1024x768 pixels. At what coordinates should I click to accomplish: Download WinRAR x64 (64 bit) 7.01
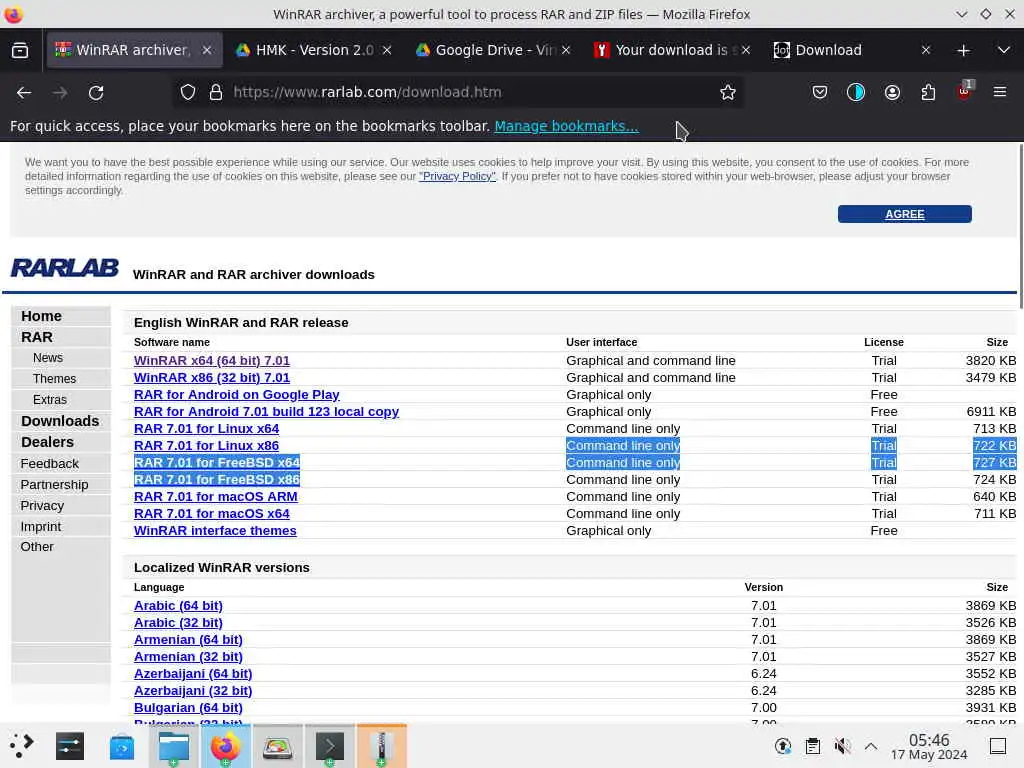pyautogui.click(x=212, y=360)
